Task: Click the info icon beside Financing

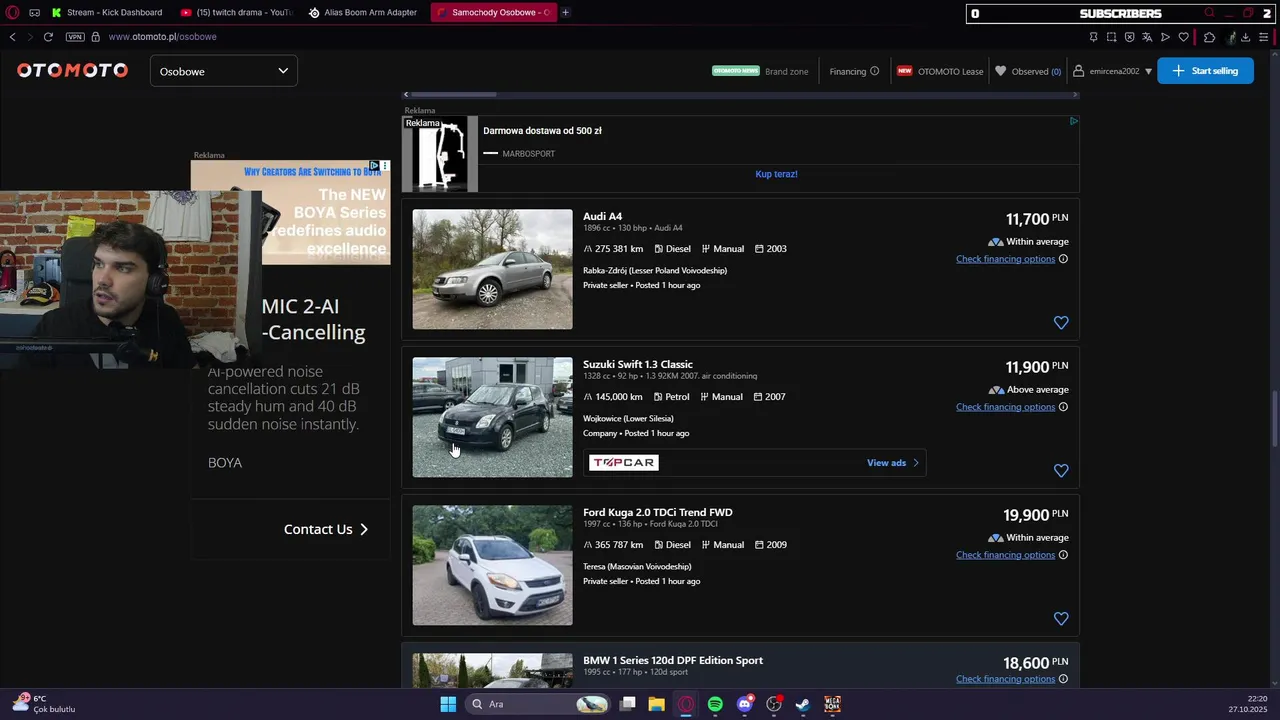Action: (x=875, y=71)
